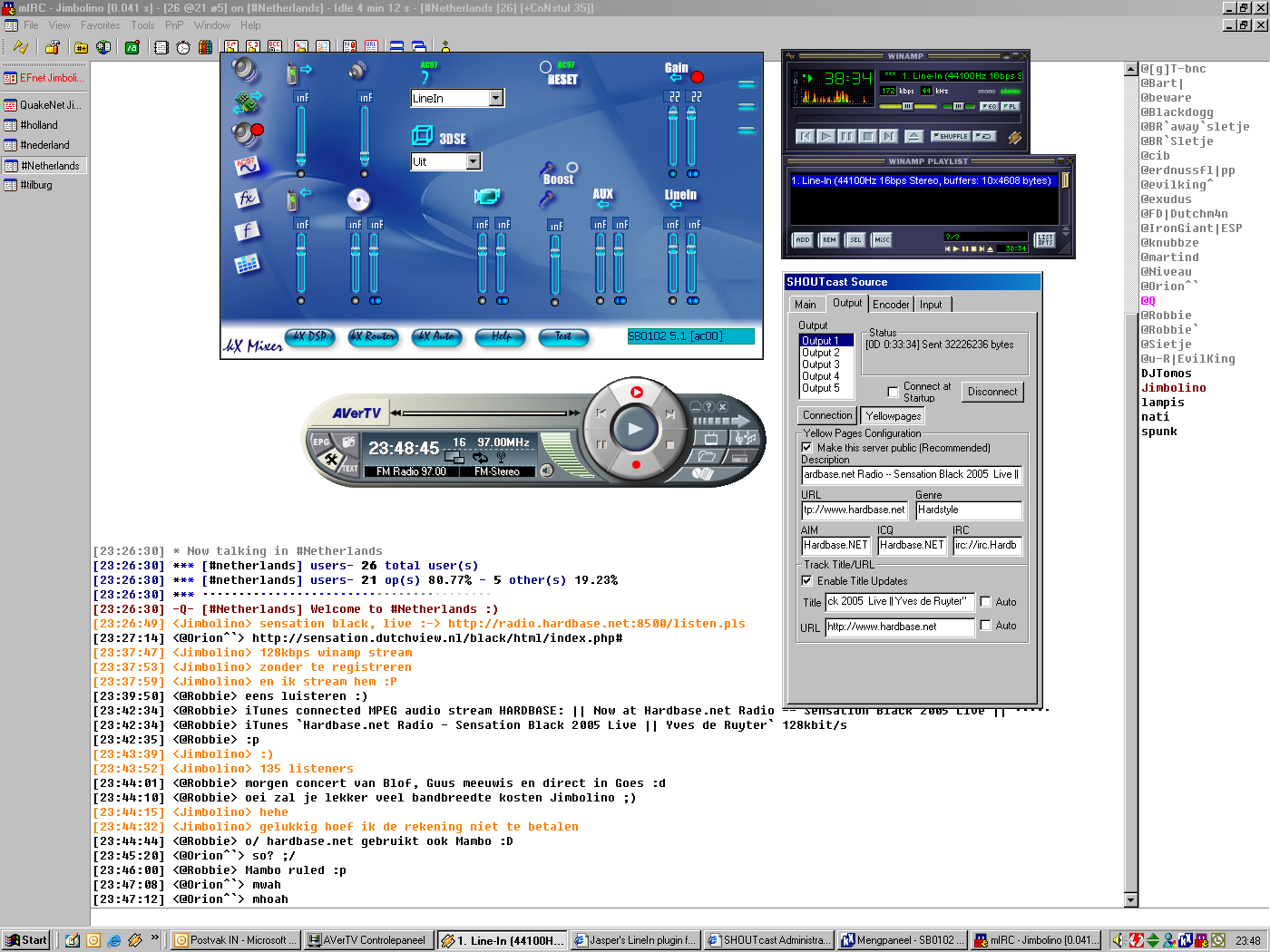Click the Winamp lightning bolt logo icon
The width and height of the screenshot is (1270, 952).
[1015, 138]
